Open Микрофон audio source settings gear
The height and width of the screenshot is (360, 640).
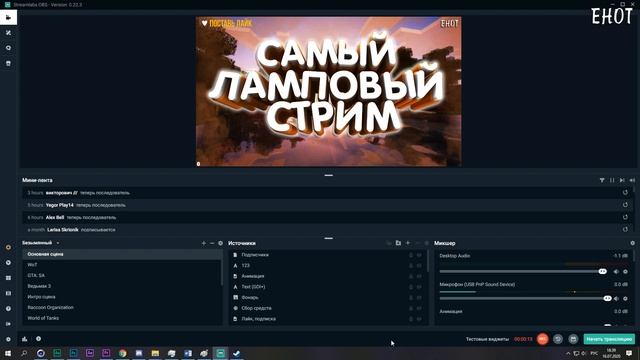pyautogui.click(x=625, y=298)
